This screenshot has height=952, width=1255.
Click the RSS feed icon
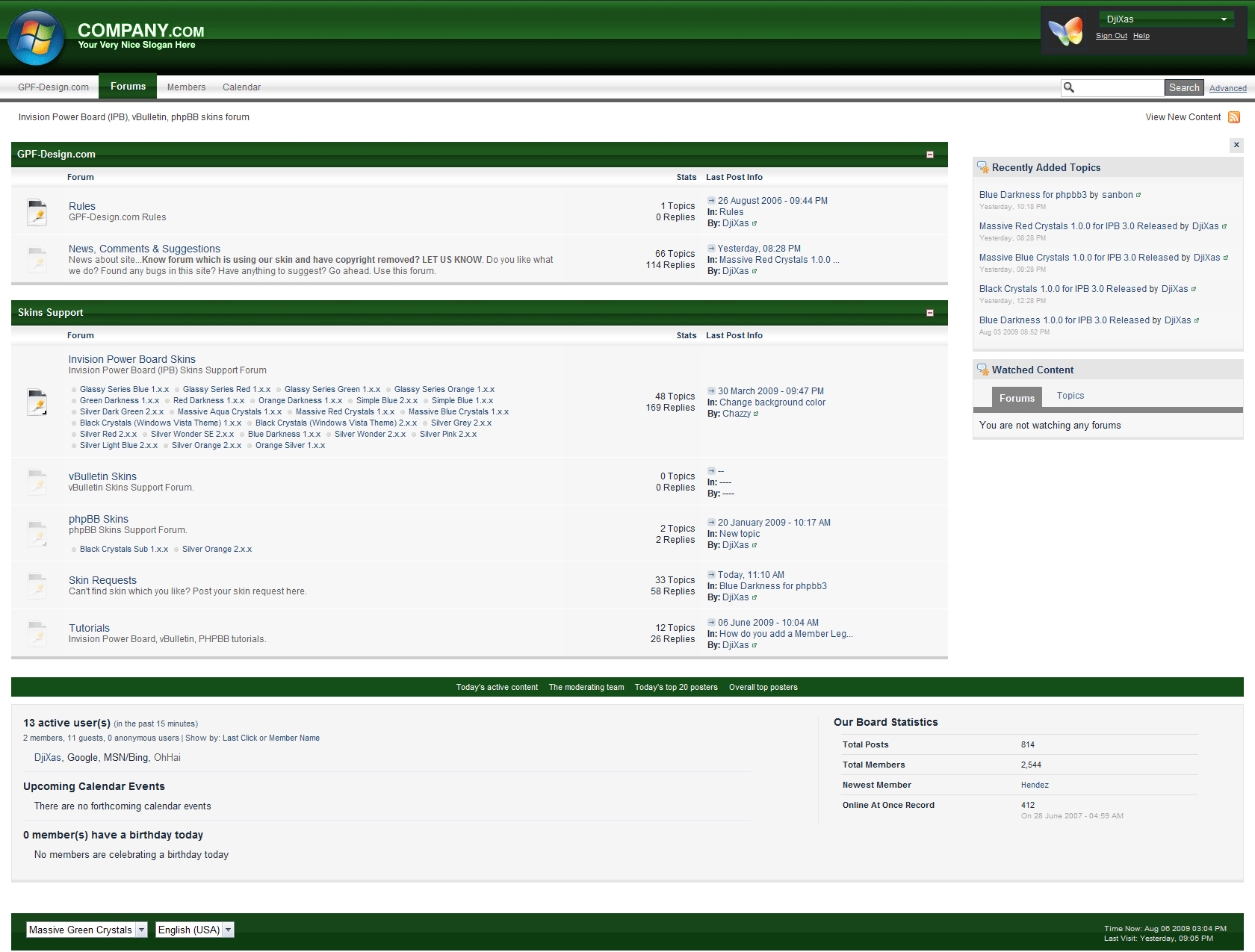click(x=1234, y=117)
